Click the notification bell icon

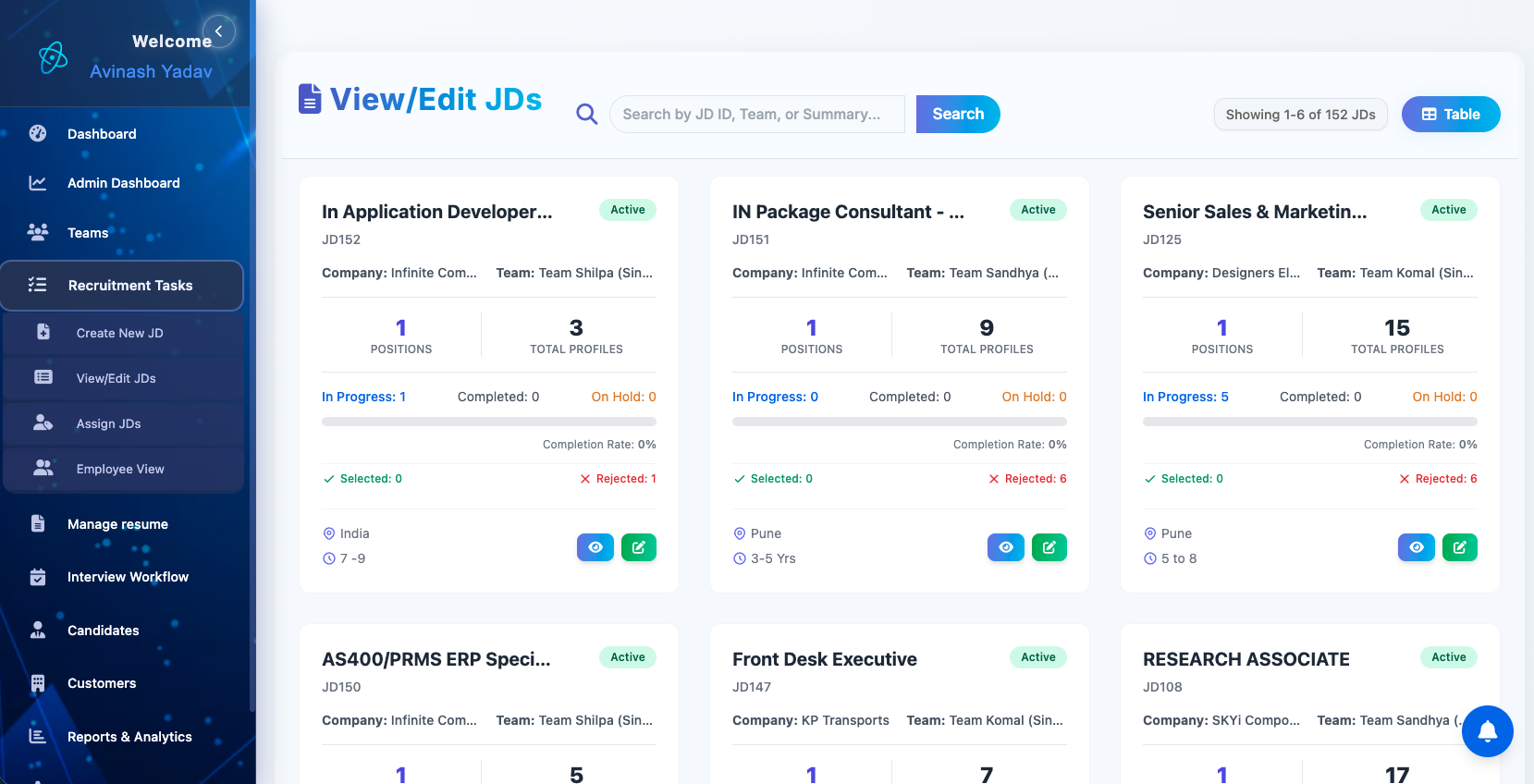pyautogui.click(x=1487, y=731)
